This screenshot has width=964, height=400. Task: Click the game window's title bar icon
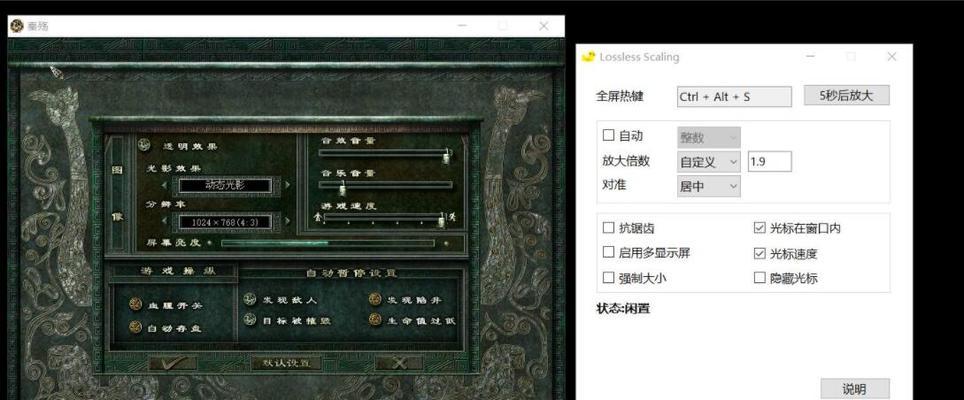pyautogui.click(x=17, y=26)
